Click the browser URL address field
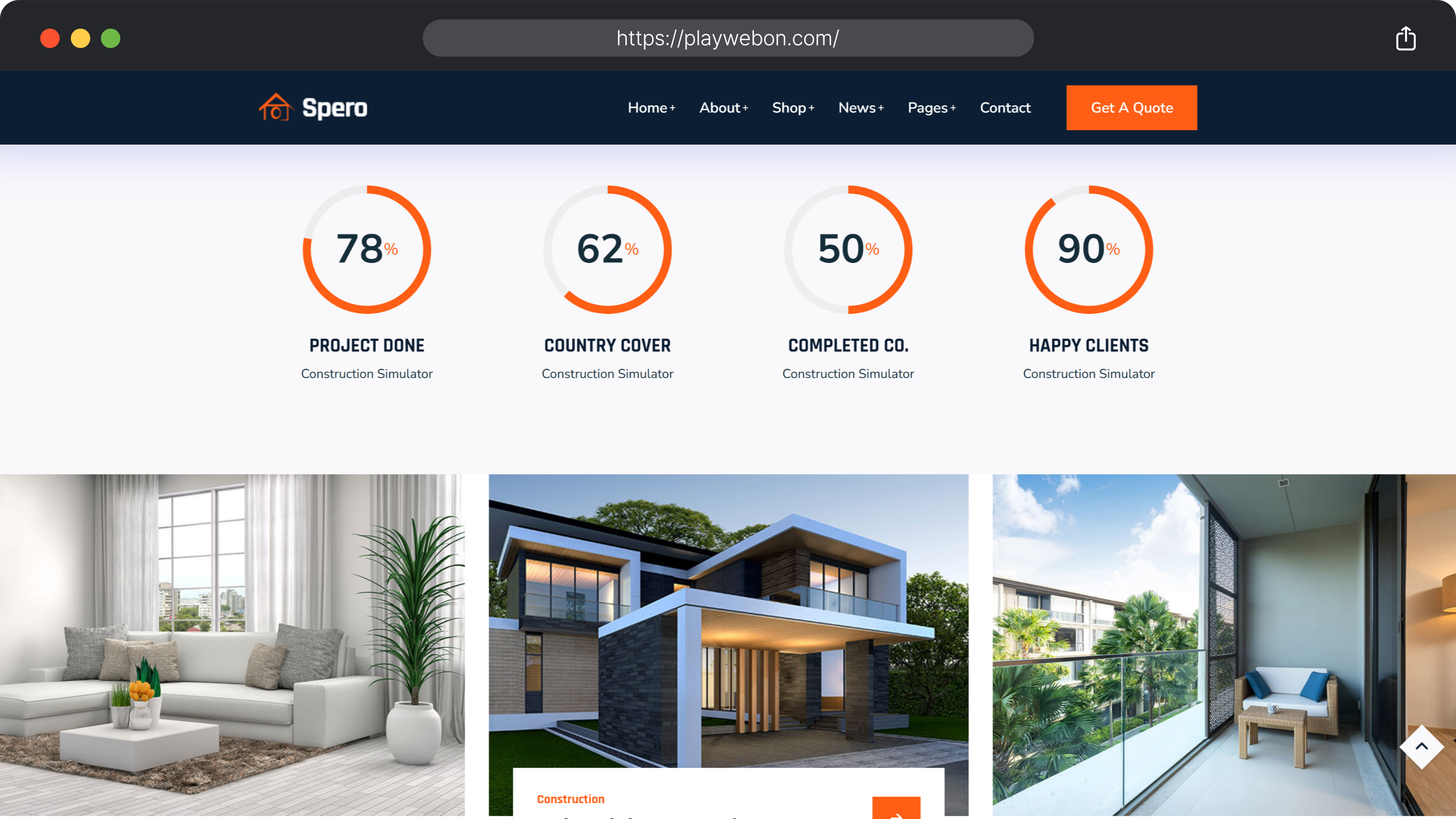 click(728, 38)
